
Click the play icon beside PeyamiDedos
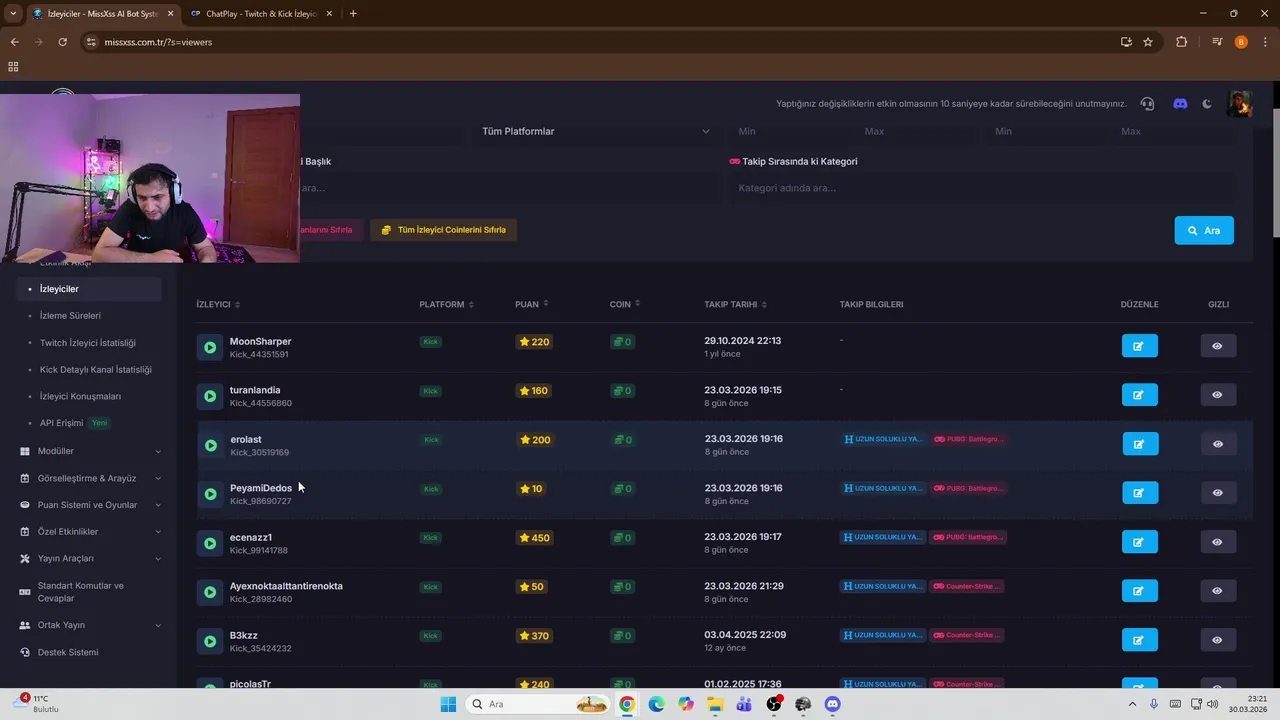click(x=210, y=494)
